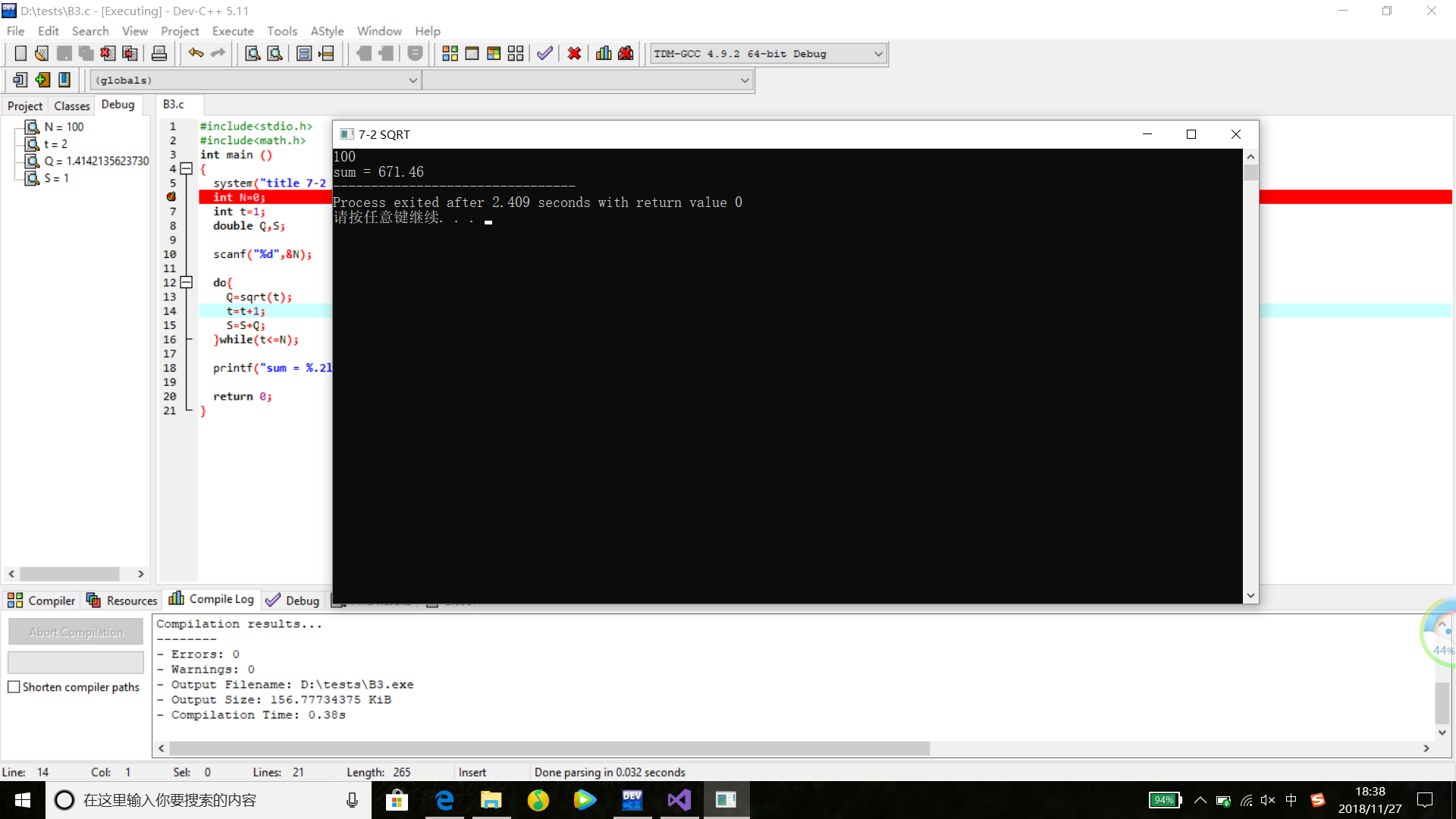This screenshot has width=1456, height=819.
Task: Click the Redo arrow icon
Action: point(218,54)
